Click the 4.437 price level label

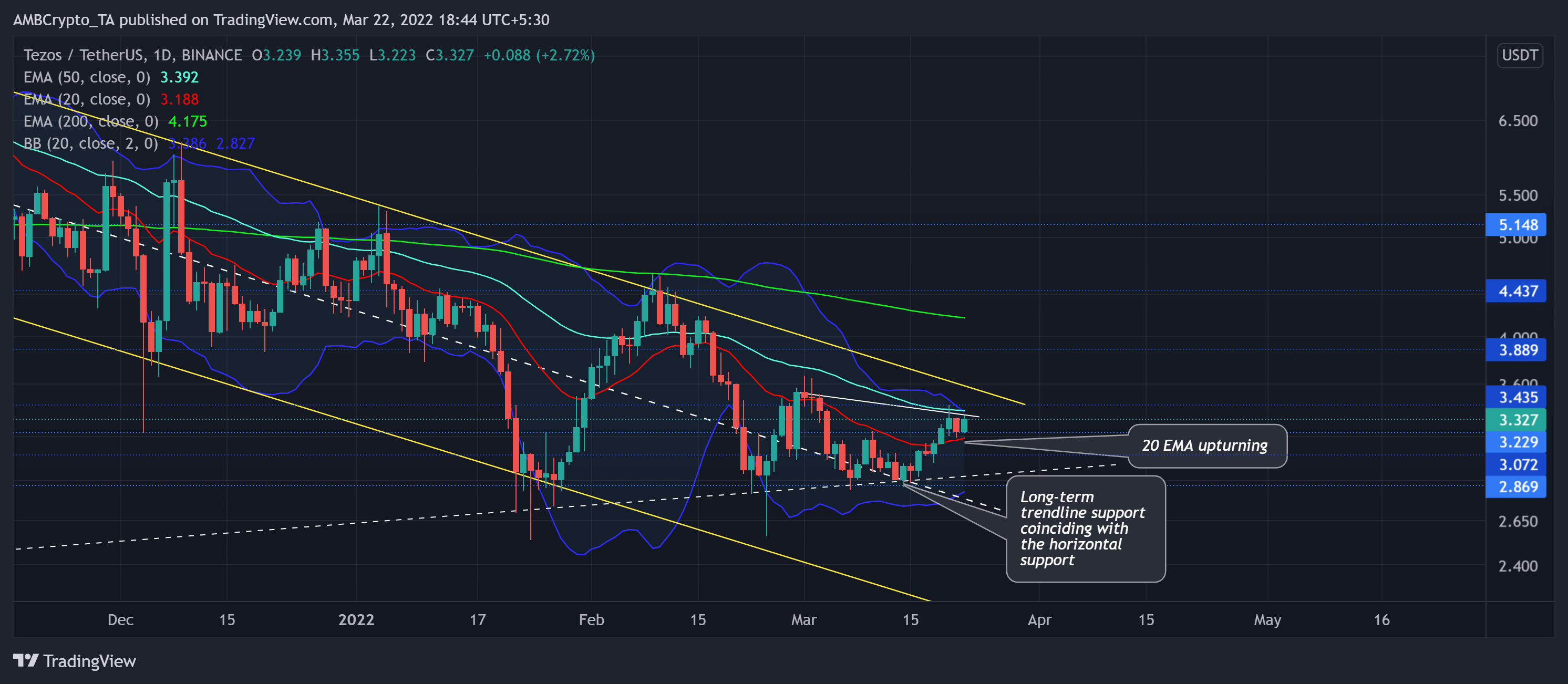1515,291
